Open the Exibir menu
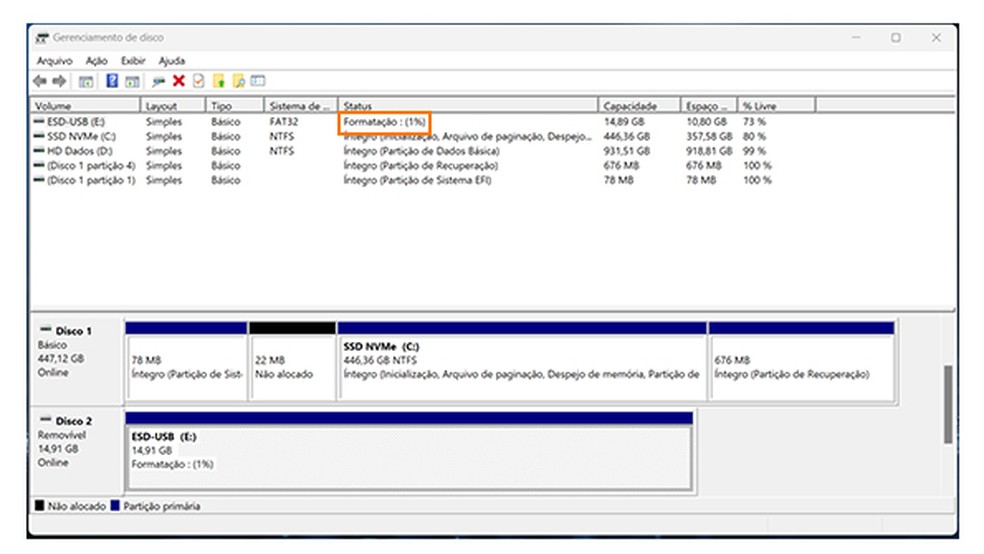 (133, 61)
